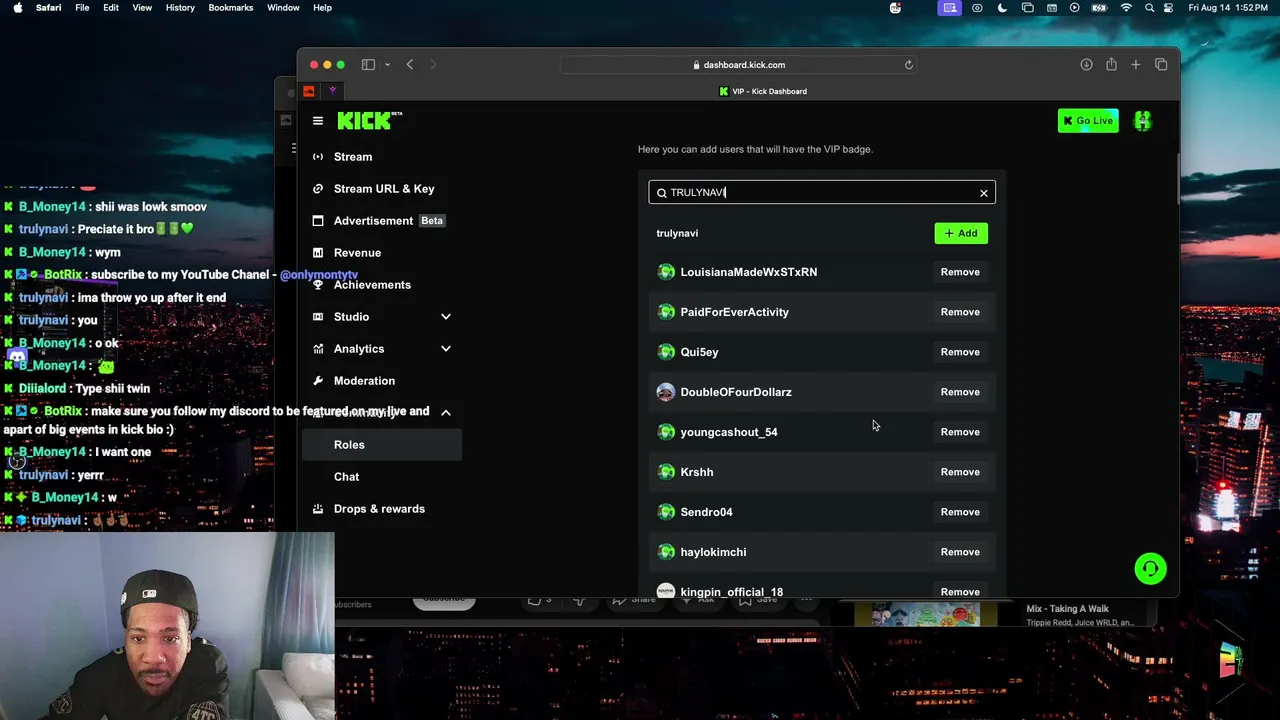Collapse the Community section chevron
Screen dimensions: 1280x720
(x=446, y=413)
